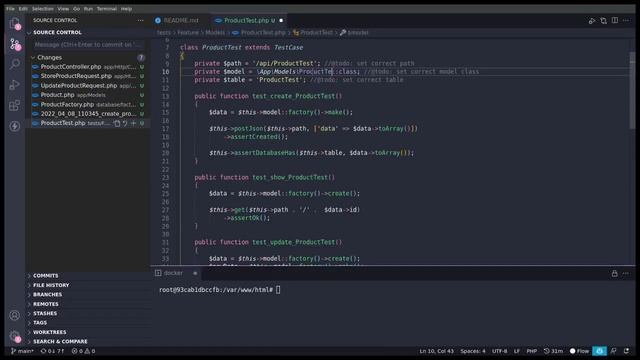
Task: Click the feedback icon in status bar
Action: click(x=613, y=351)
